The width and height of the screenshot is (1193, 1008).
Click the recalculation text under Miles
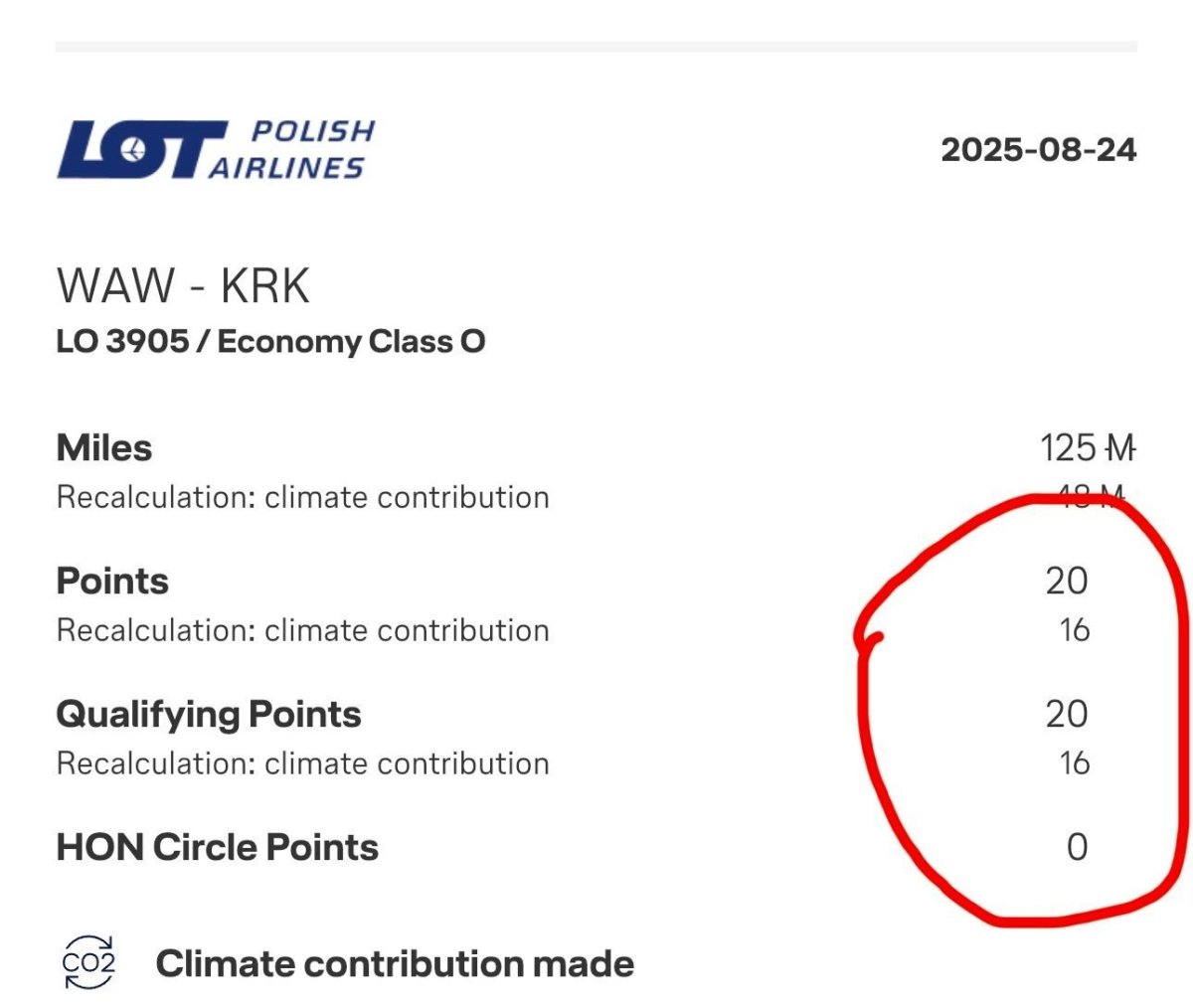point(302,497)
